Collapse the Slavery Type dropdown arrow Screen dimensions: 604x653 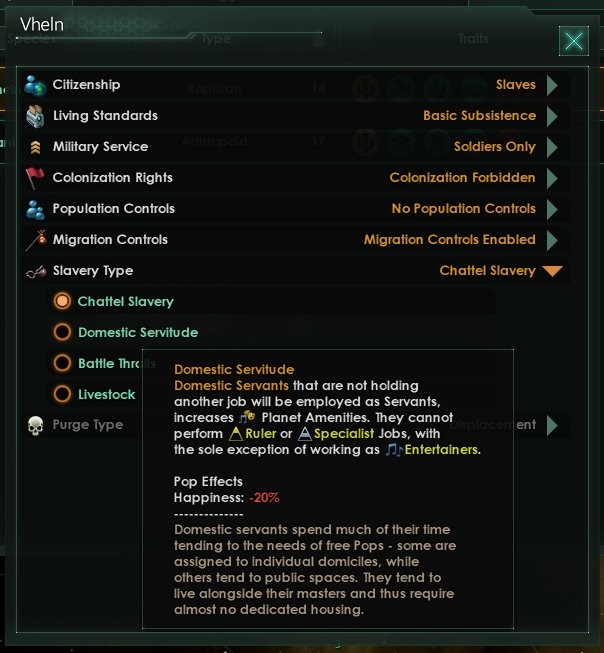(x=553, y=271)
